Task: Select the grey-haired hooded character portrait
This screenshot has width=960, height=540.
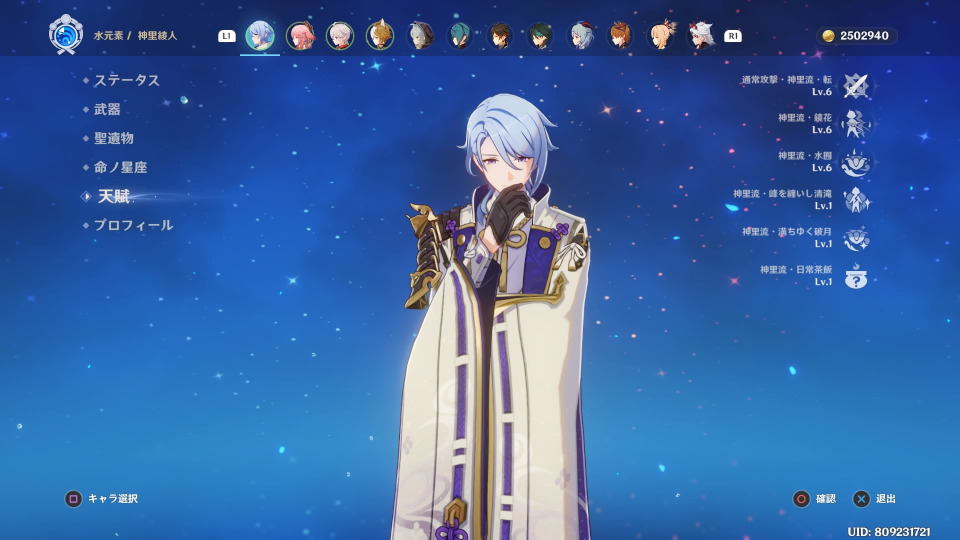Action: pos(421,36)
